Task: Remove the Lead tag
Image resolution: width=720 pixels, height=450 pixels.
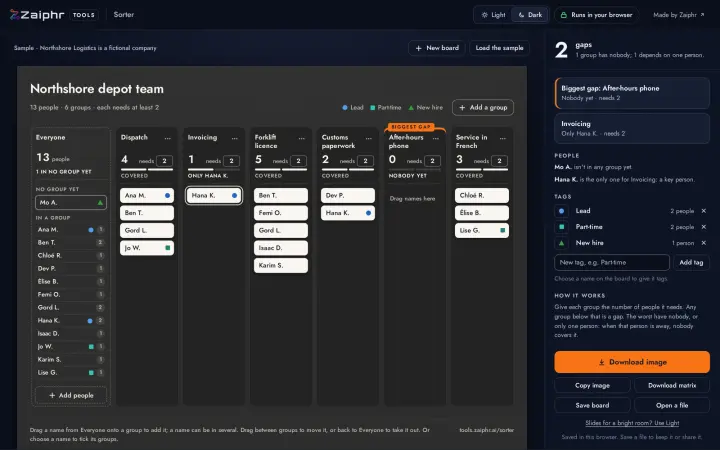Action: point(703,211)
